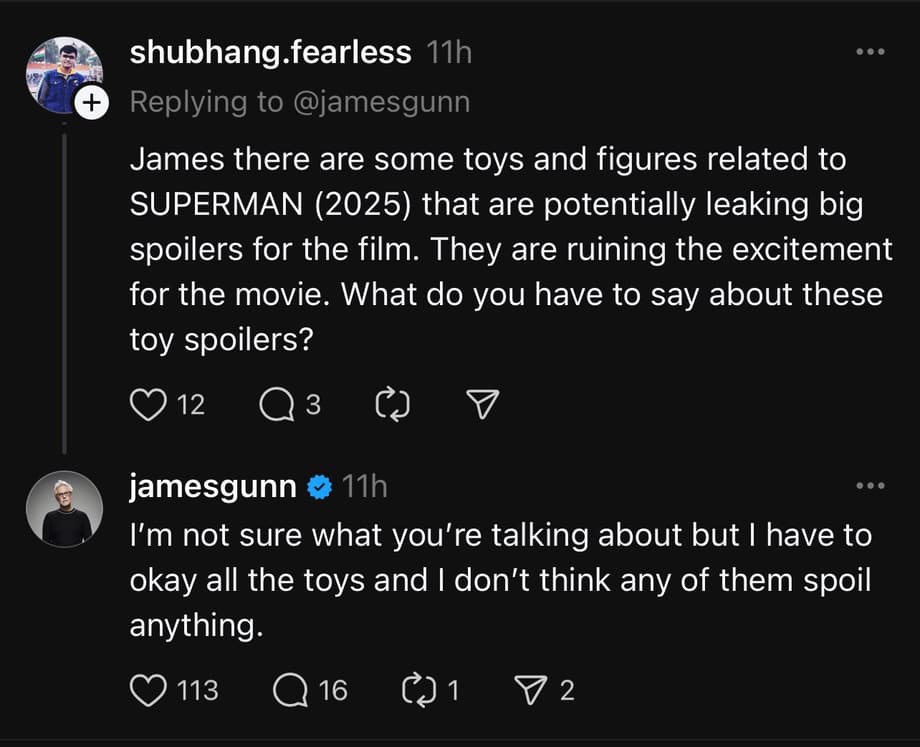Open replies on shubhang.fearless's post
920x747 pixels.
coord(273,405)
